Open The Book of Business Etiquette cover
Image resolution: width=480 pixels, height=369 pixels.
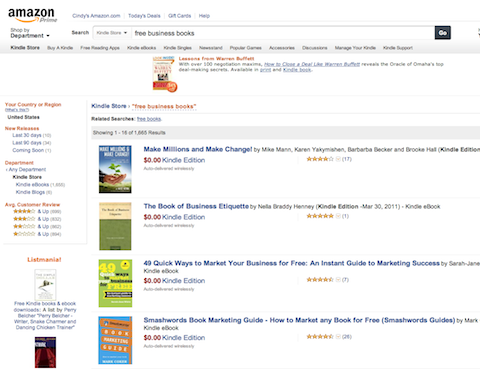(x=115, y=226)
